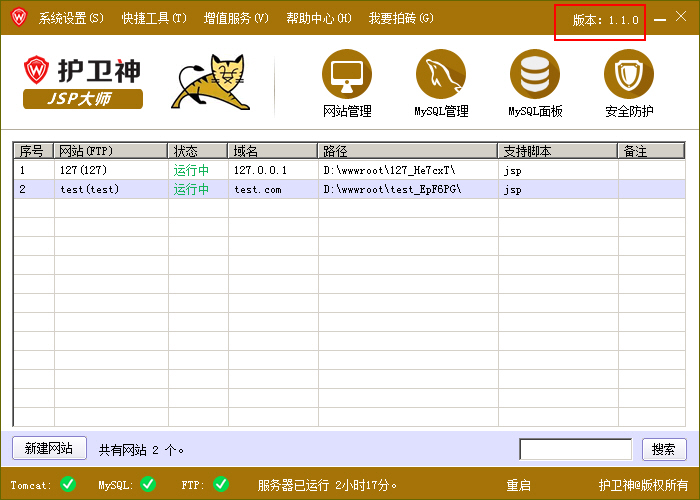Click the Tomcat cat logo
This screenshot has height=500, width=700.
tap(211, 82)
